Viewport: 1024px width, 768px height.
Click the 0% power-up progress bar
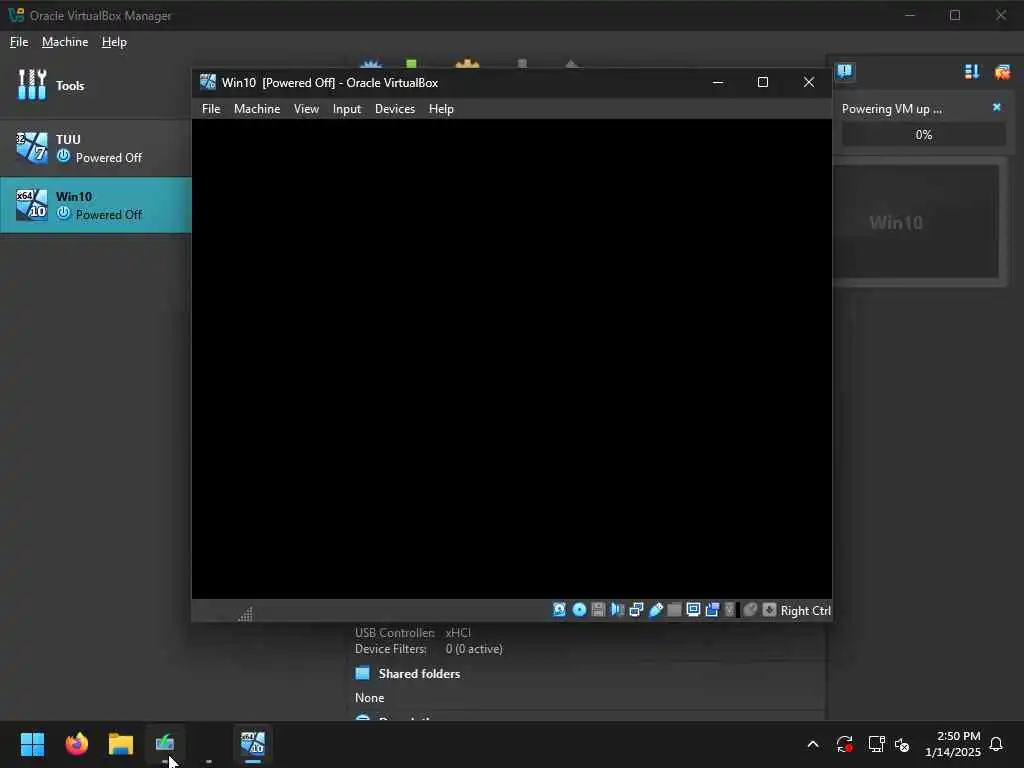click(923, 135)
